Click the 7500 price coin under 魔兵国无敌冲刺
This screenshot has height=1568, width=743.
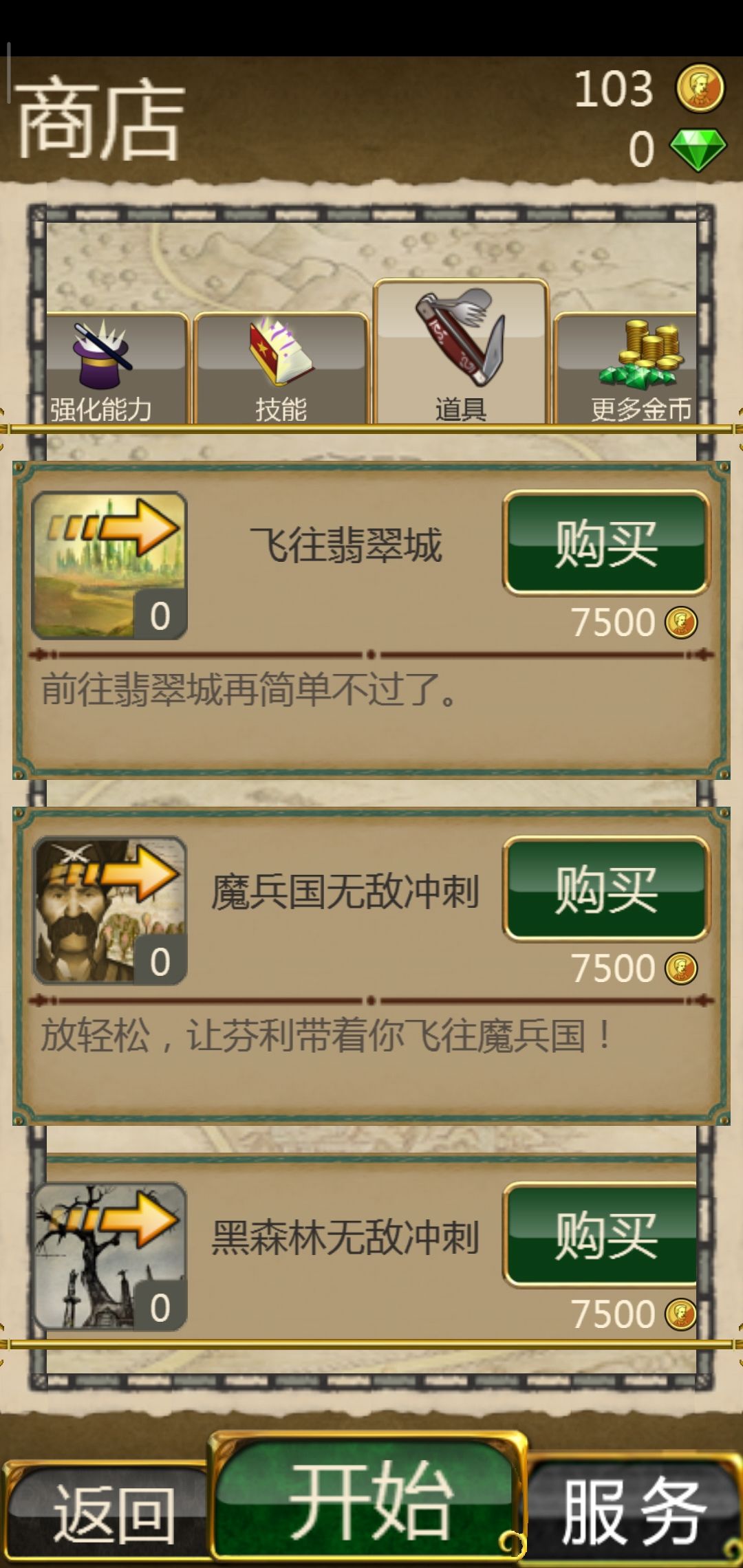point(681,968)
